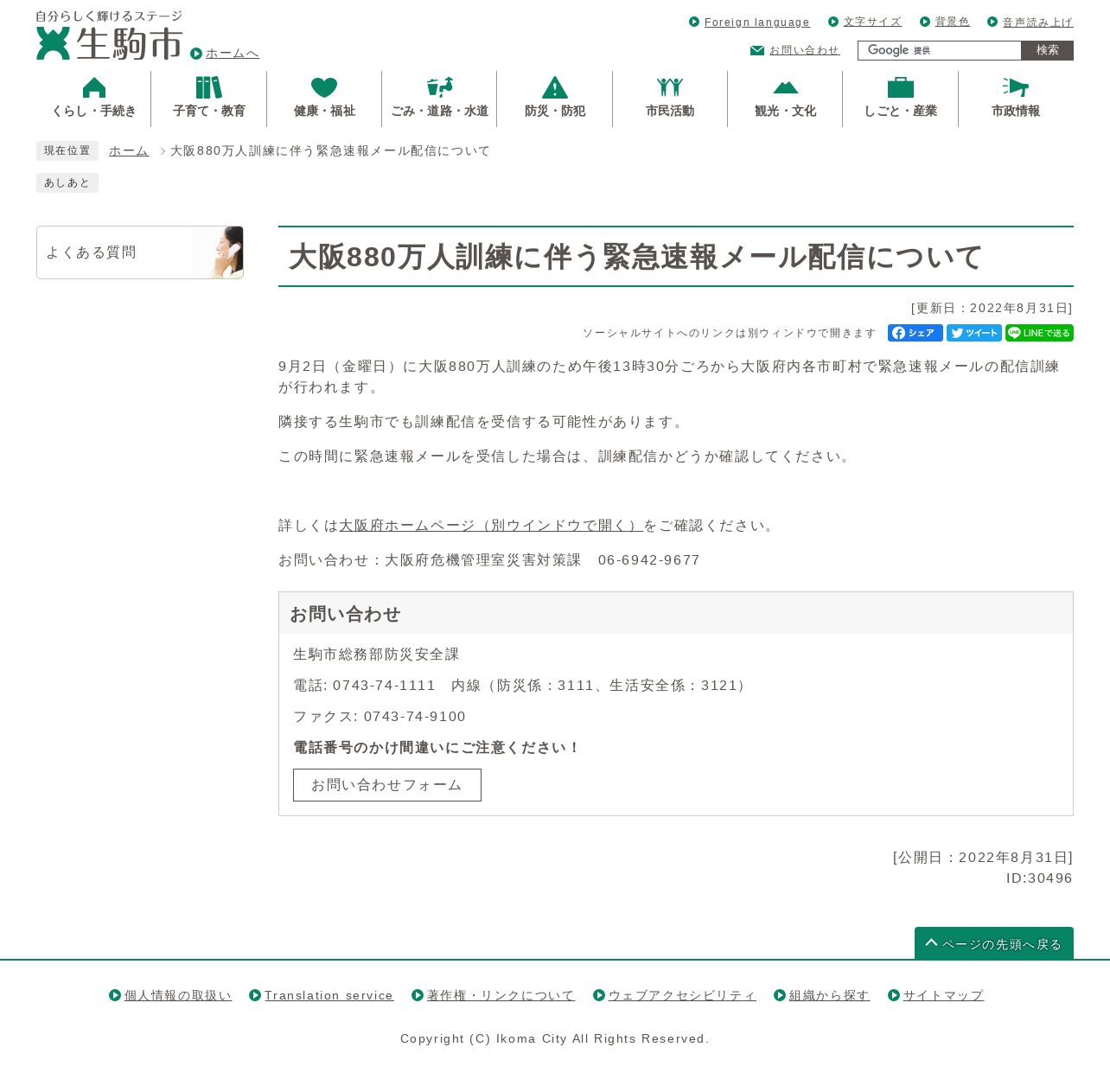Viewport: 1110px width, 1092px height.
Task: Click the people icon for 市民活動
Action: coord(670,86)
